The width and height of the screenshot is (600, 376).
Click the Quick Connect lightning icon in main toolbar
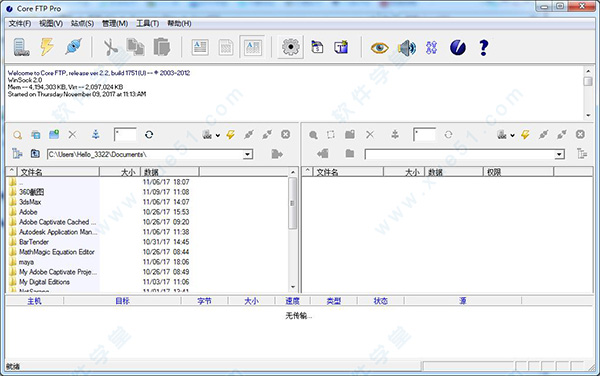click(47, 47)
